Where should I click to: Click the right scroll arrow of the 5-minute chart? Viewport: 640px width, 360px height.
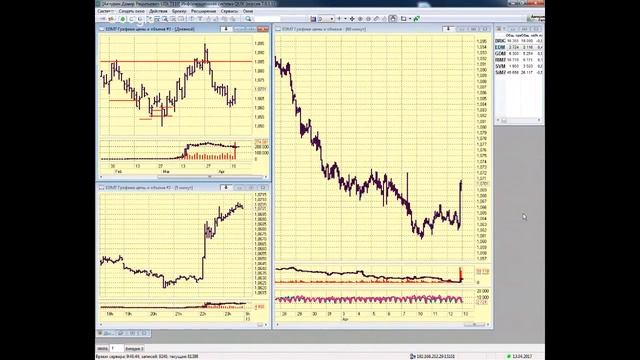(266, 325)
